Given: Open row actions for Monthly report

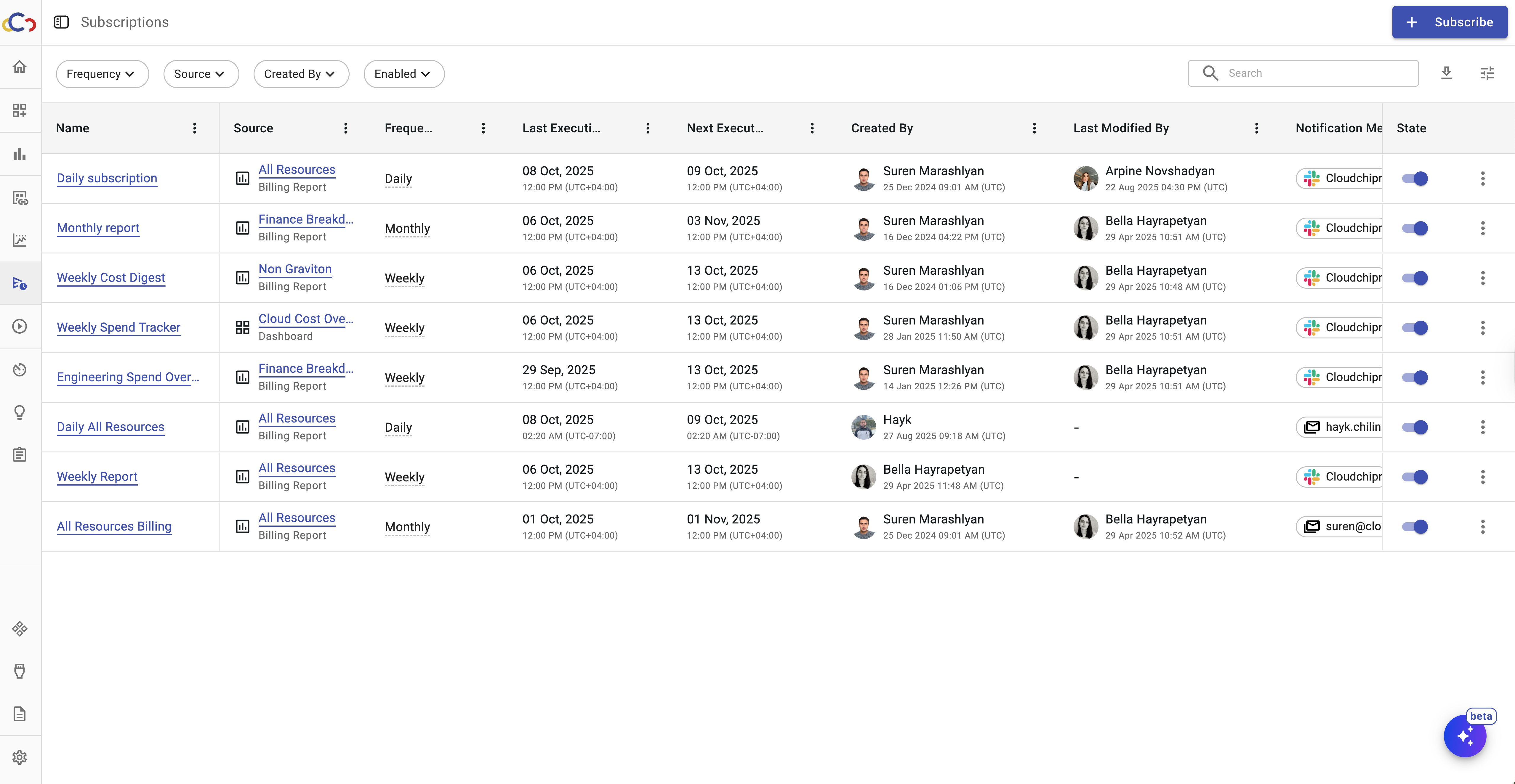Looking at the screenshot, I should pos(1483,228).
